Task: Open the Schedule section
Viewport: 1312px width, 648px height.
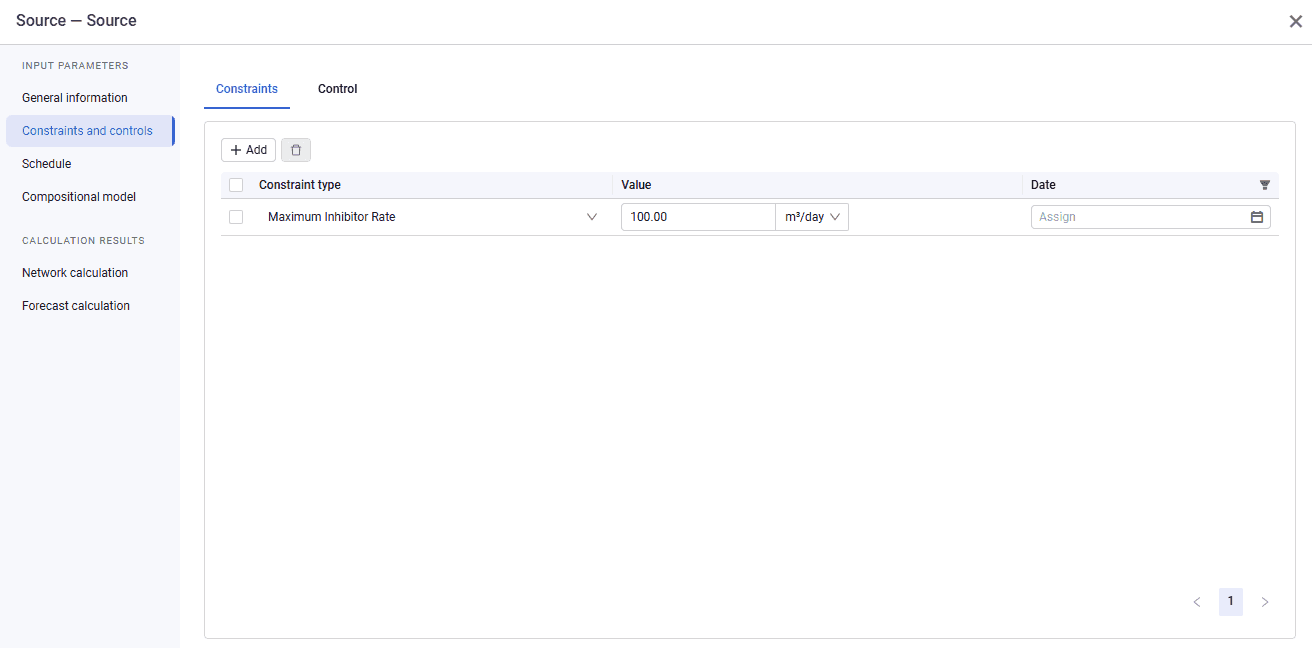Action: point(90,164)
